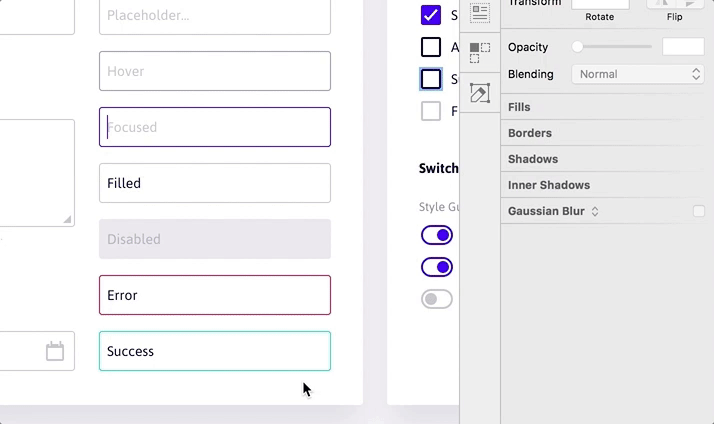Select the edit-shape pencil icon in sidebar
This screenshot has width=714, height=424.
coord(480,93)
